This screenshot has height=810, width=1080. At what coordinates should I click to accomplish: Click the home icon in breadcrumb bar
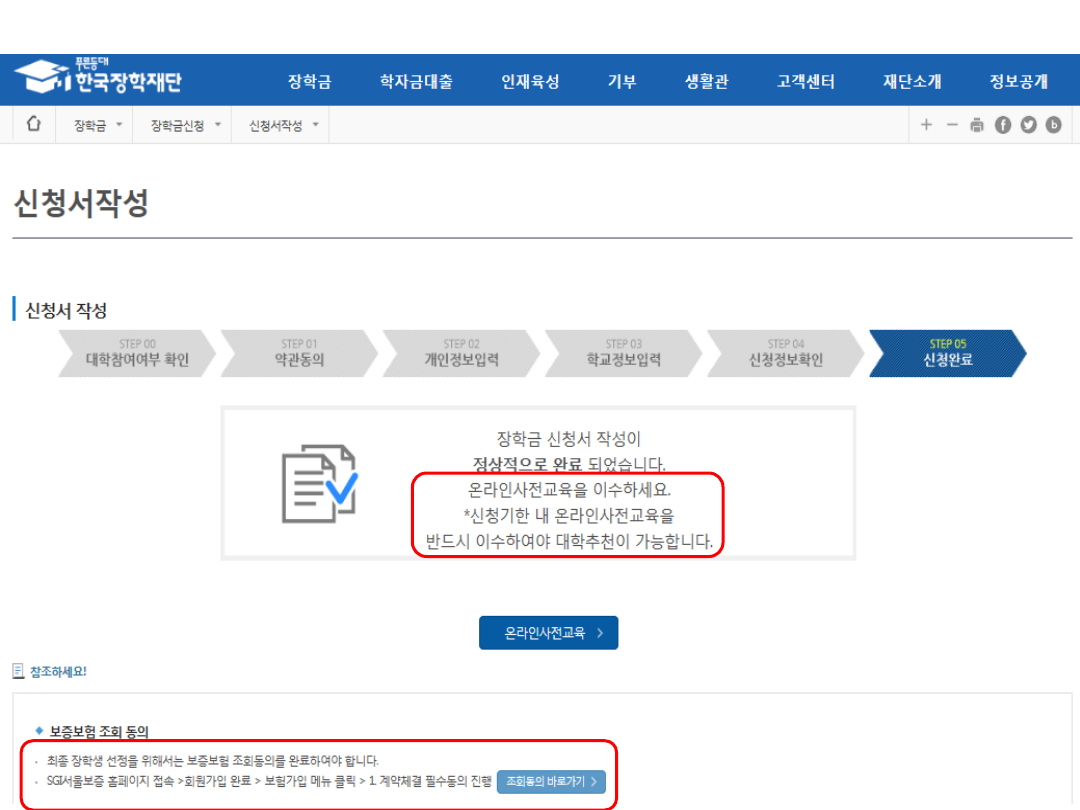coord(34,125)
